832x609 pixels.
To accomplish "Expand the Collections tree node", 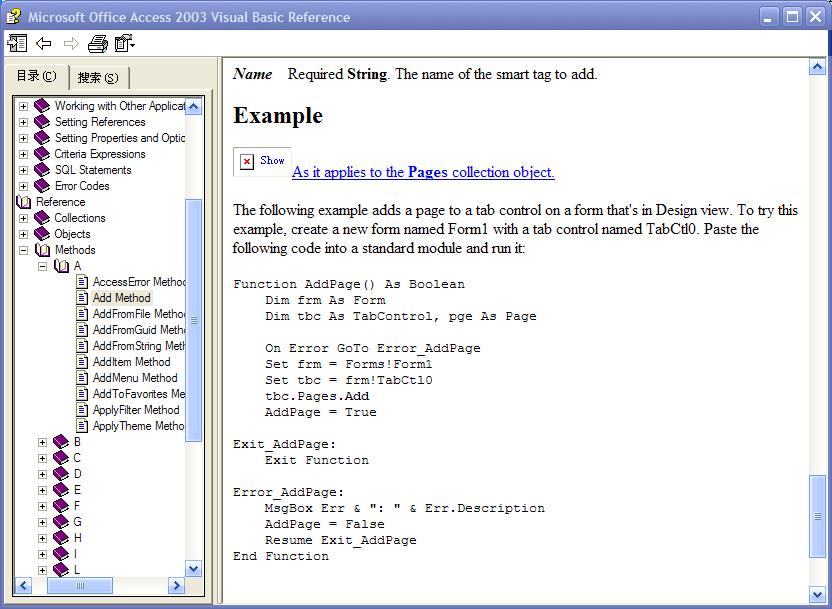I will pyautogui.click(x=23, y=218).
